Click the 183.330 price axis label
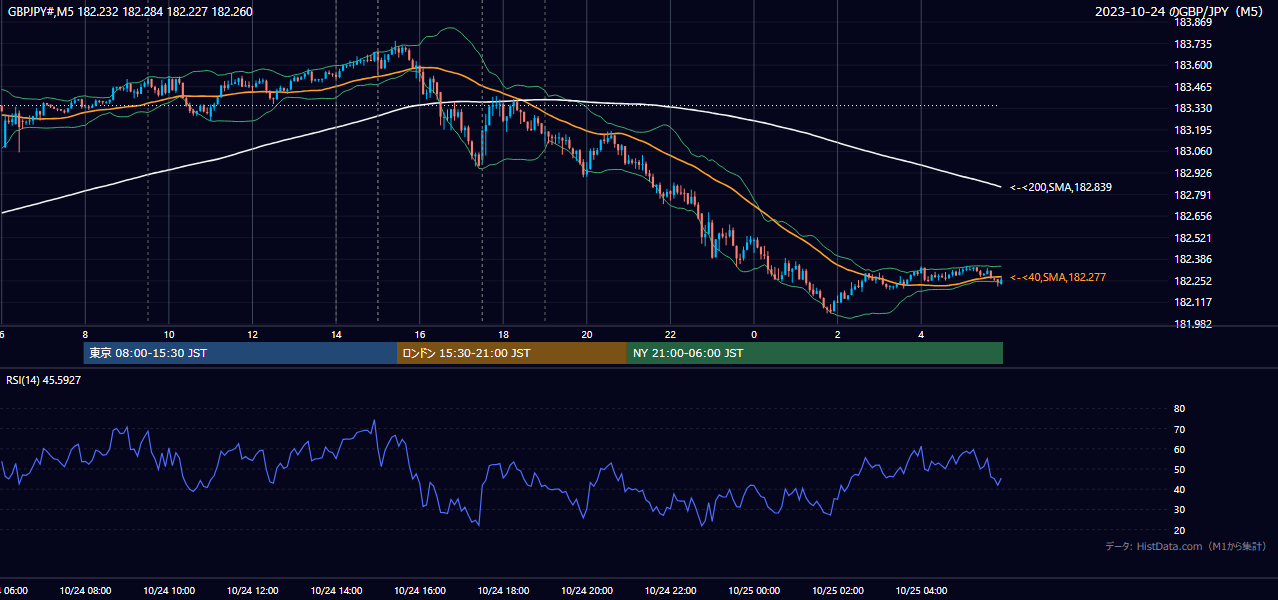1278x600 pixels. click(x=1192, y=108)
